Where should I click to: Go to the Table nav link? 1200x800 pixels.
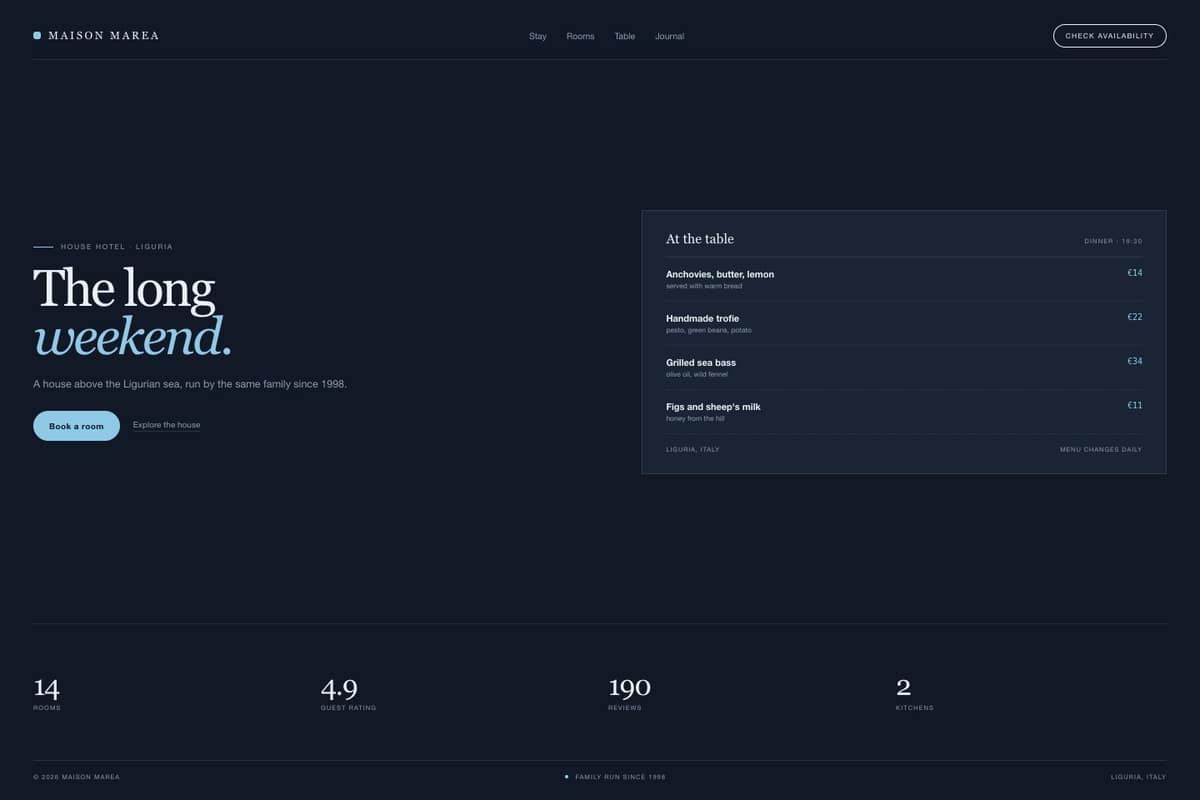click(625, 36)
